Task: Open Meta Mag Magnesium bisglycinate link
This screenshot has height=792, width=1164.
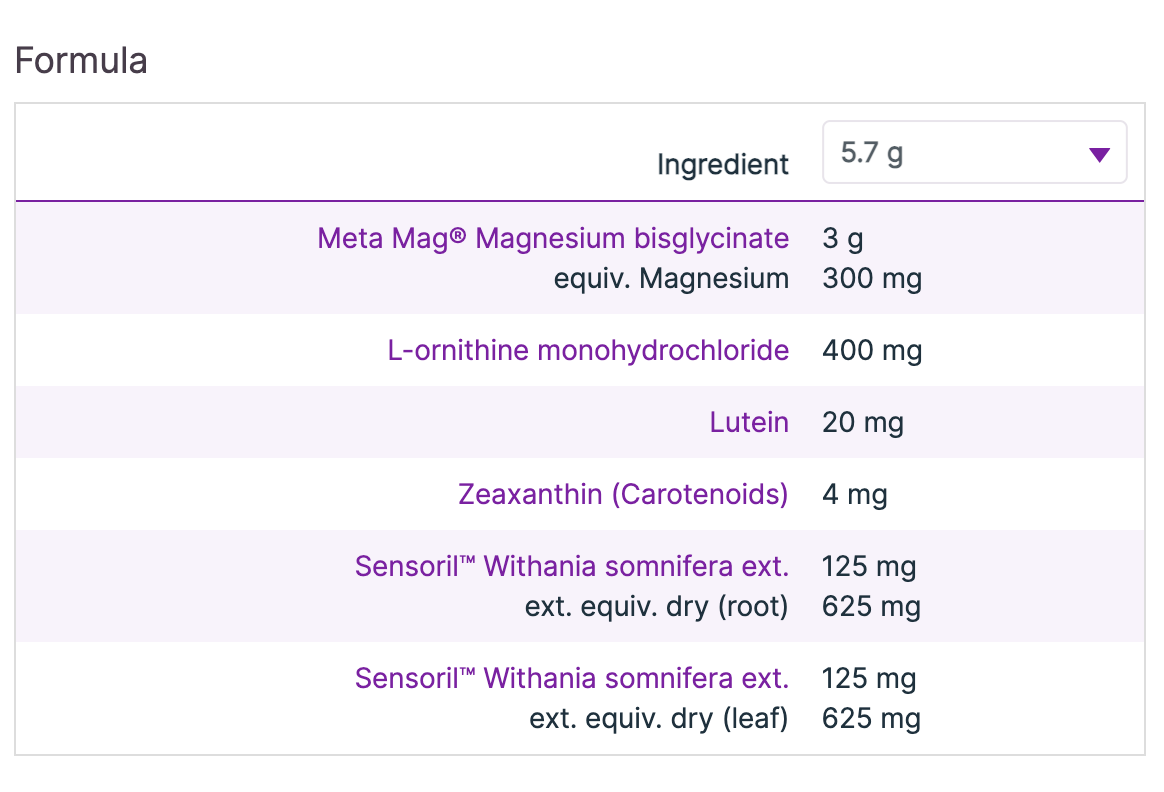Action: (553, 238)
